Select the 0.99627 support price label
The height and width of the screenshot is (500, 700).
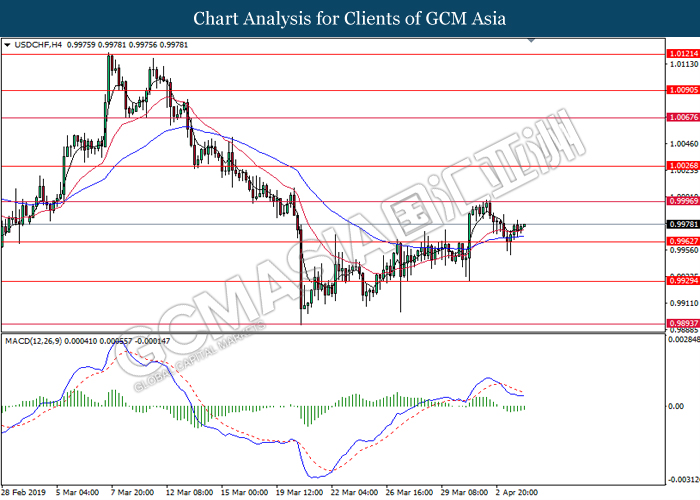(x=683, y=242)
